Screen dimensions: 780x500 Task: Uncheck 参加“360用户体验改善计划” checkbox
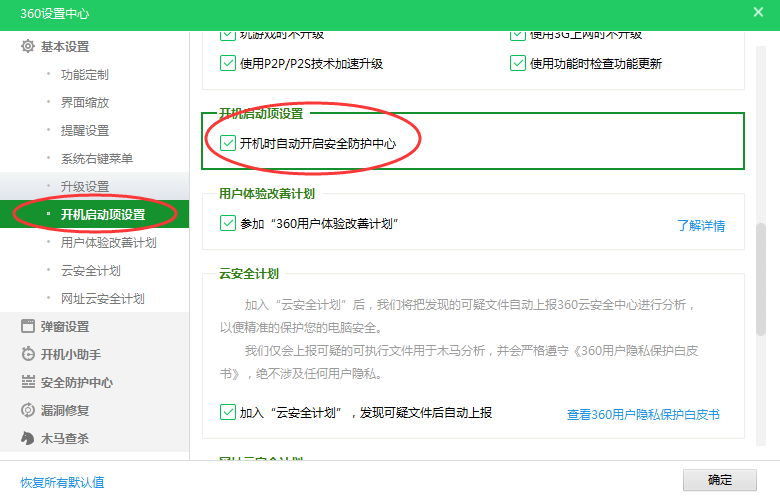point(228,223)
